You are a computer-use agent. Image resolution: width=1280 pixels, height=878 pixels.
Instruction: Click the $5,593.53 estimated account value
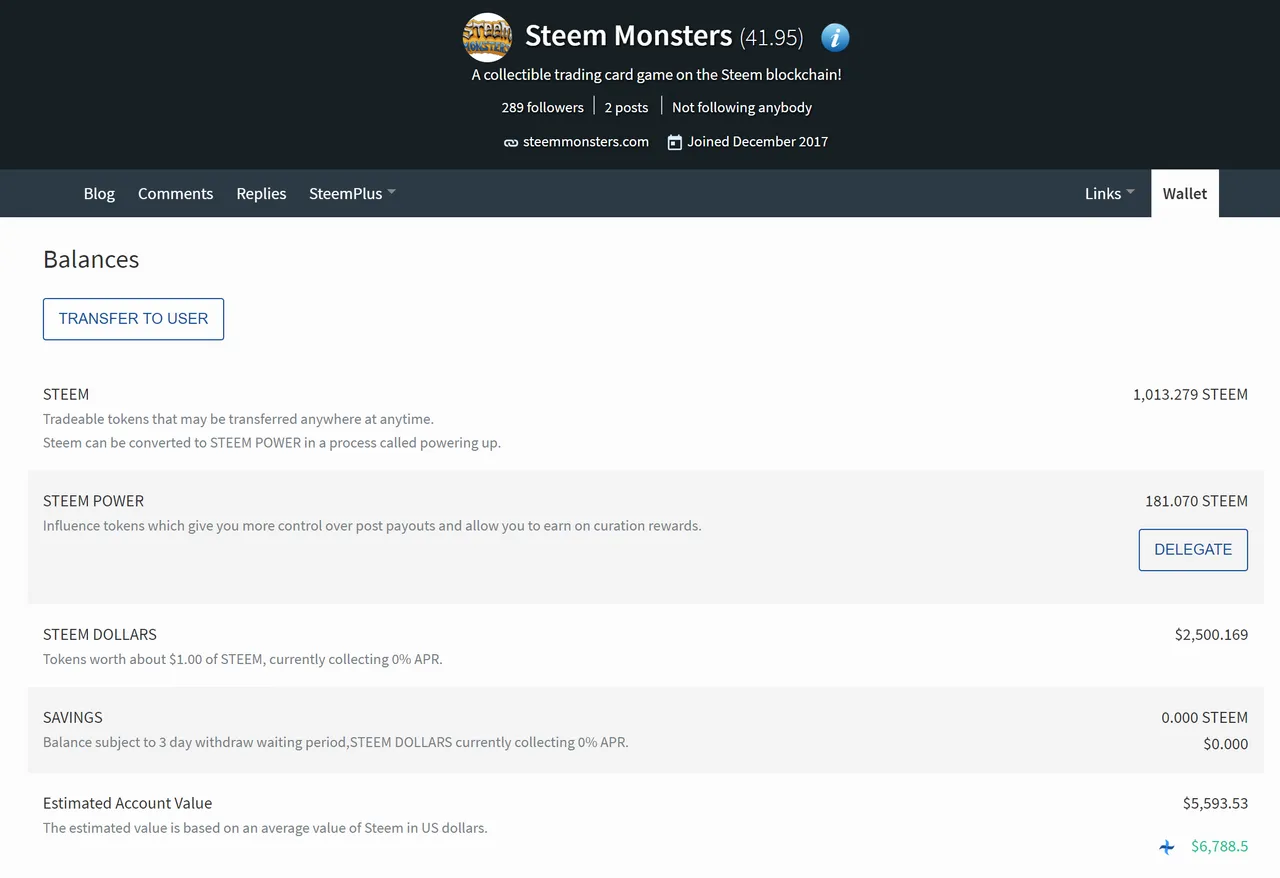(1215, 803)
